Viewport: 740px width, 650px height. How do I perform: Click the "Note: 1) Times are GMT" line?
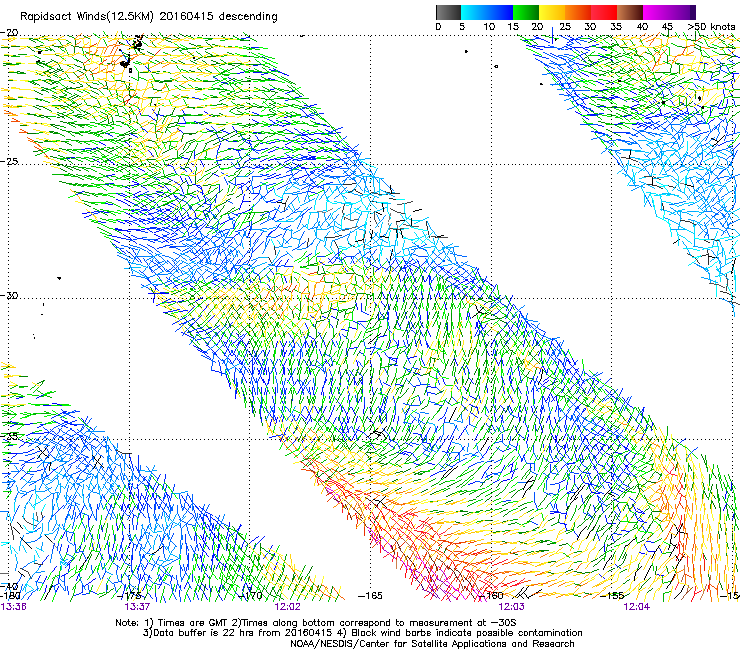coord(315,623)
